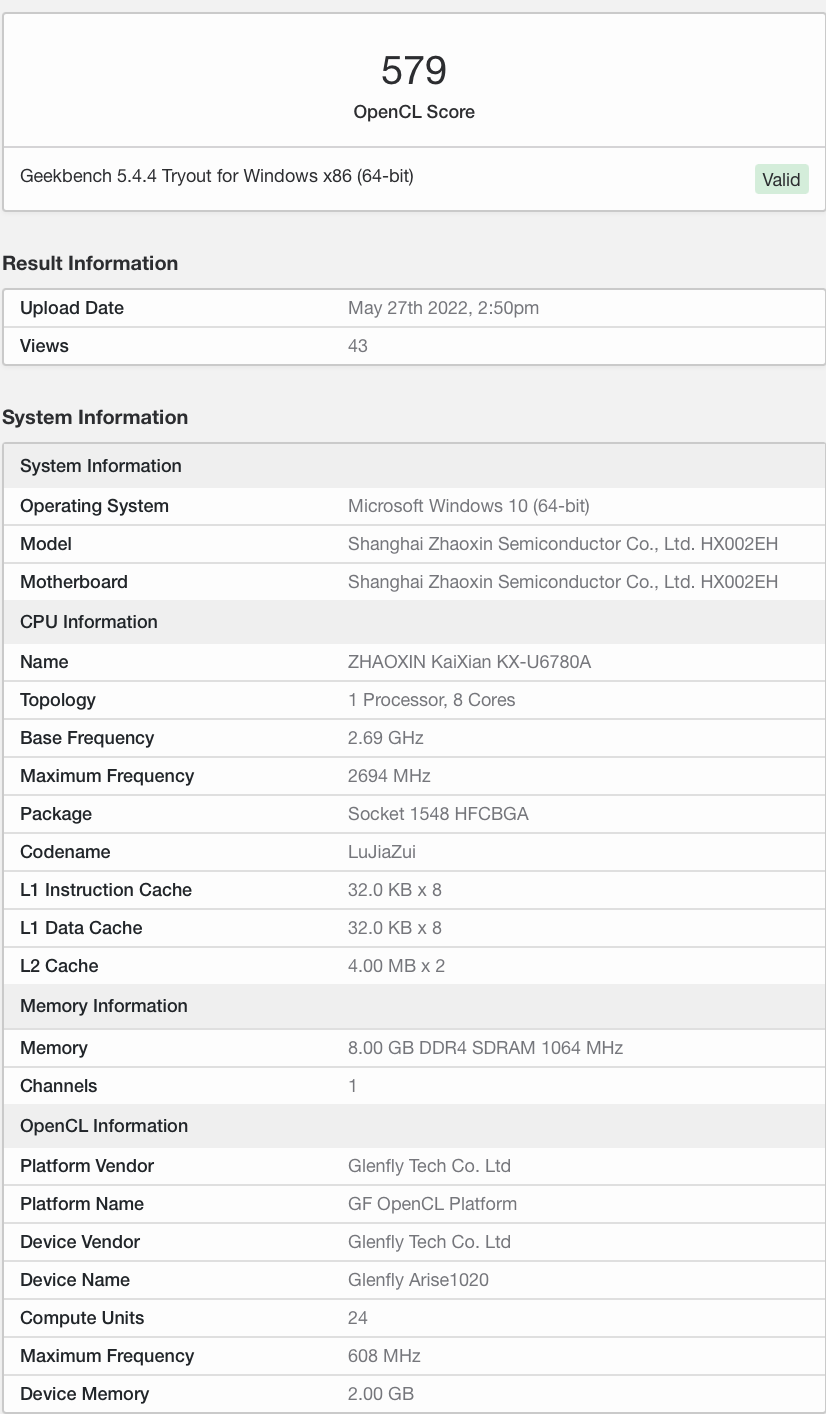Image resolution: width=826 pixels, height=1414 pixels.
Task: Click the green Valid badge
Action: pyautogui.click(x=781, y=179)
